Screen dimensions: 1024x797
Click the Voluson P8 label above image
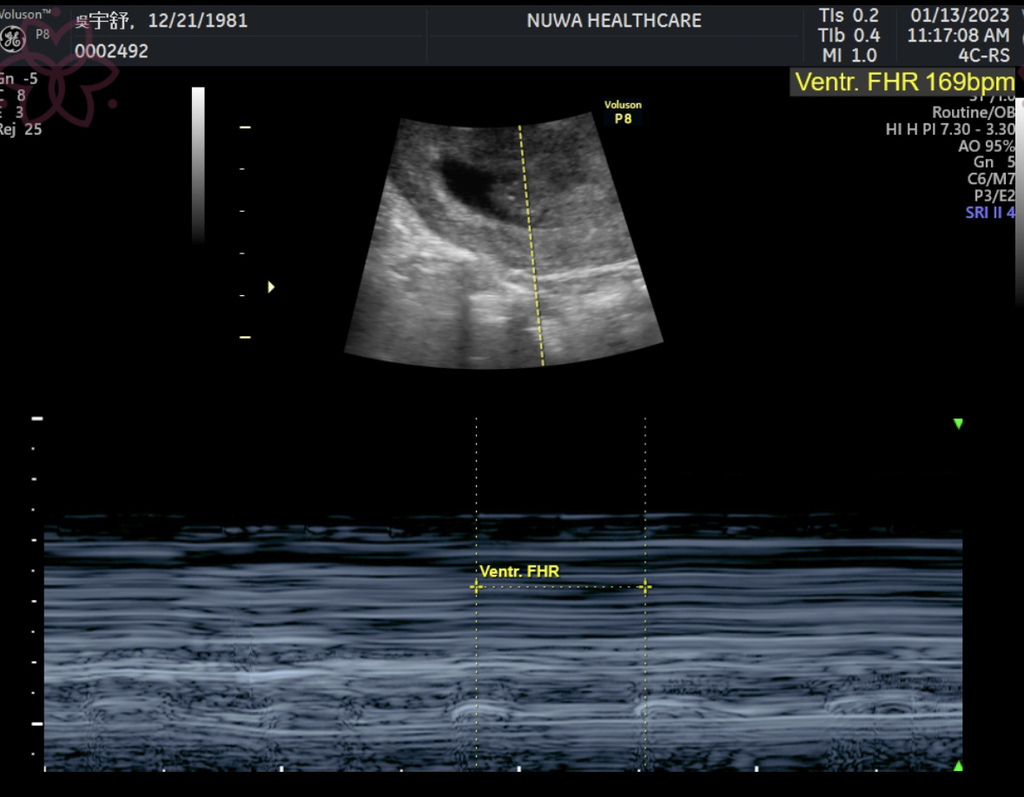(623, 112)
